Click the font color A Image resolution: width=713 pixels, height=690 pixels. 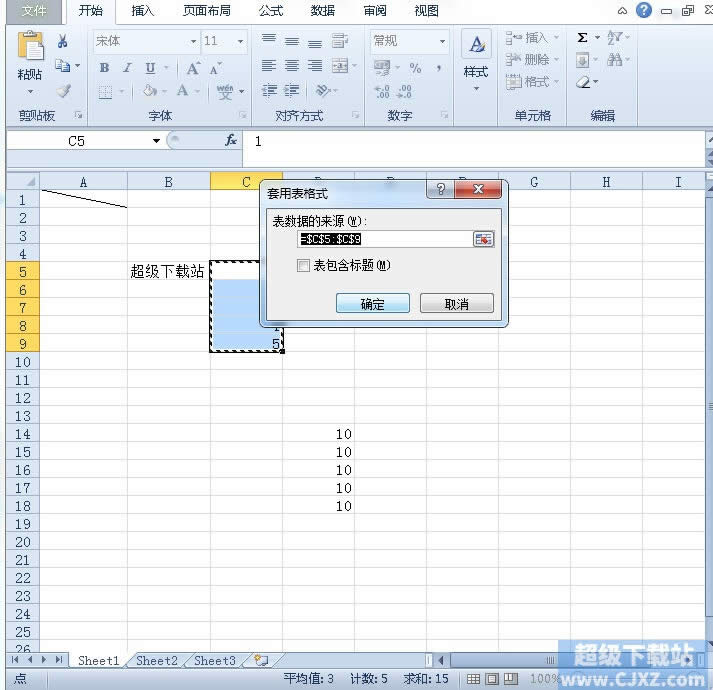[x=183, y=91]
